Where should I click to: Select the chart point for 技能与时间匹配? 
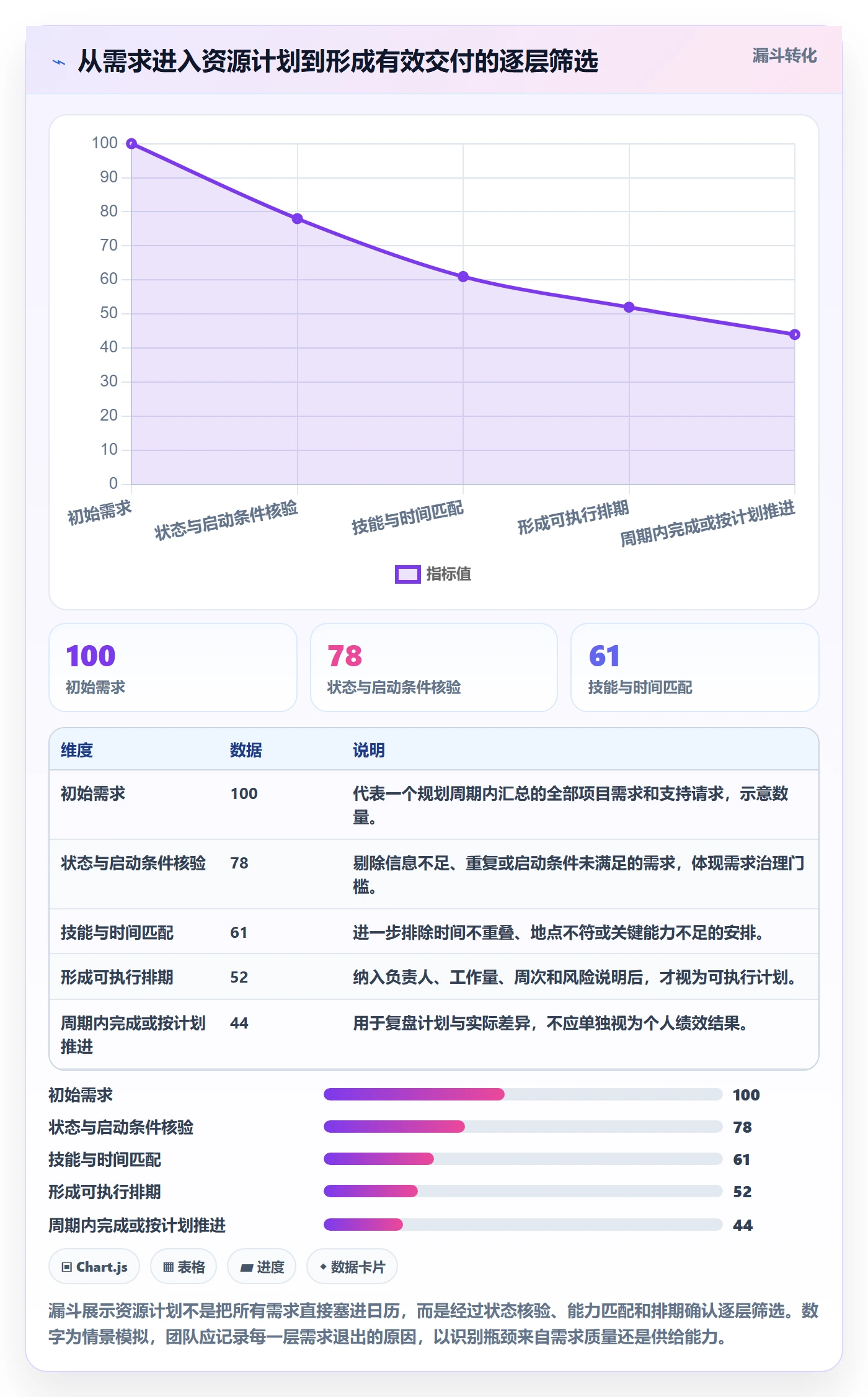point(463,277)
